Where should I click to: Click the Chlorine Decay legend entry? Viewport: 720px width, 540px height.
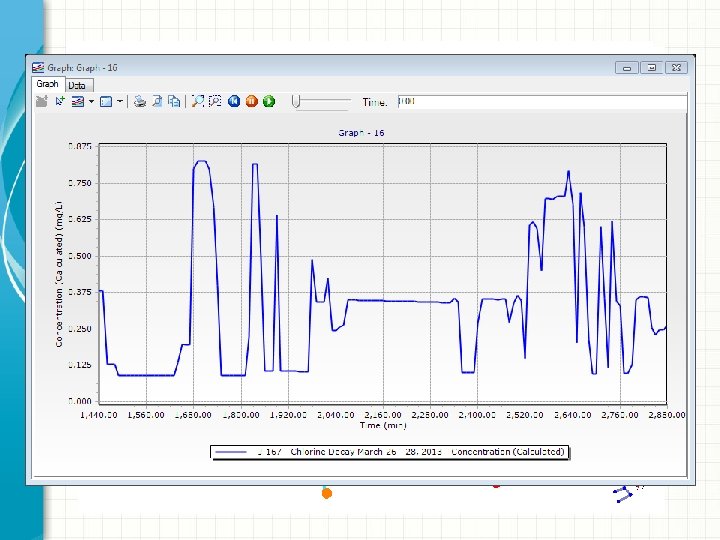point(390,452)
